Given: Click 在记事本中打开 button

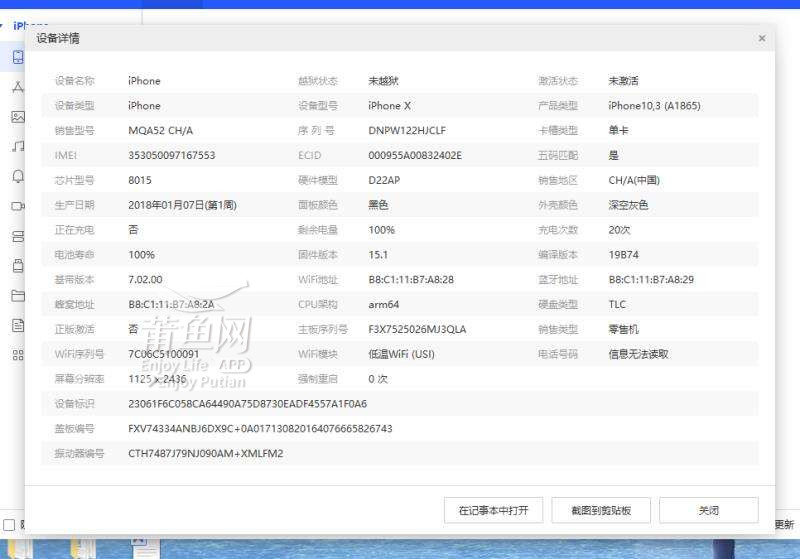Looking at the screenshot, I should click(x=493, y=510).
